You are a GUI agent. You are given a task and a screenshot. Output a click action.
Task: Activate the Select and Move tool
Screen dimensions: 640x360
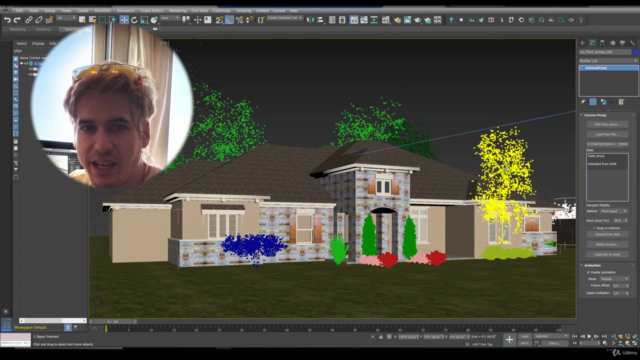coord(124,20)
